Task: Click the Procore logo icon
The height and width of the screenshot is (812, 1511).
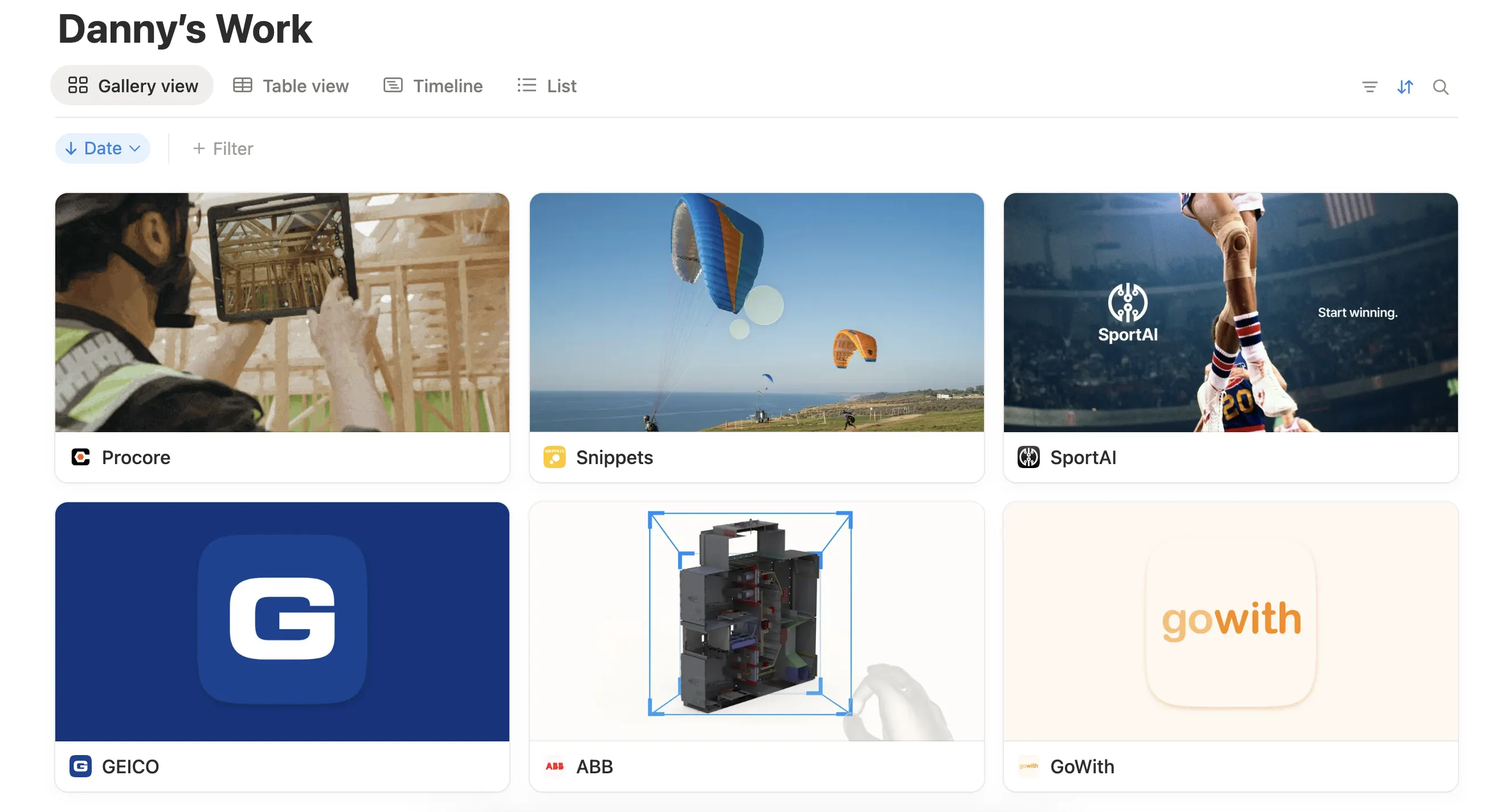Action: tap(81, 457)
